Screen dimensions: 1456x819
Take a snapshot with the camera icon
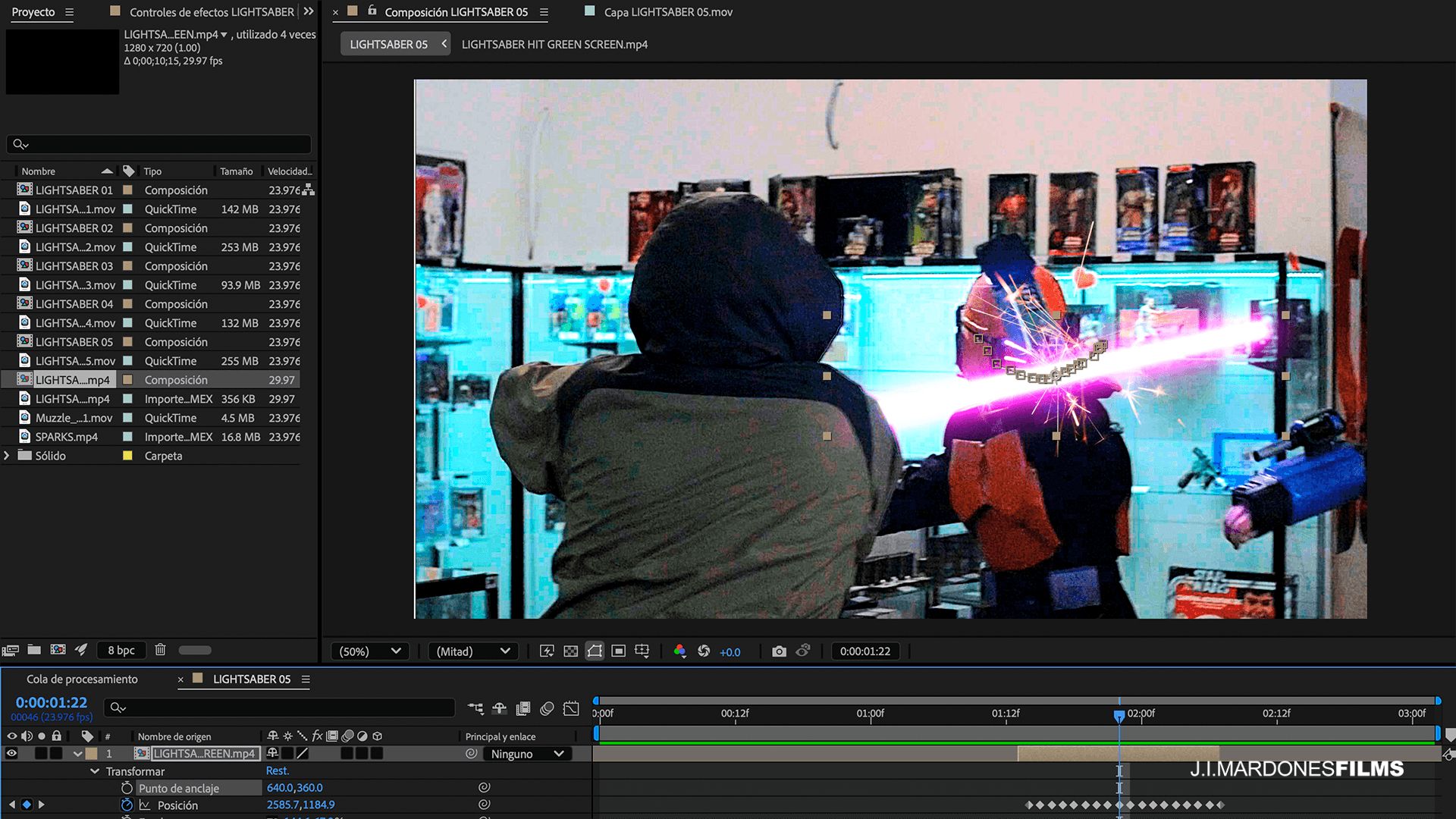pyautogui.click(x=779, y=651)
